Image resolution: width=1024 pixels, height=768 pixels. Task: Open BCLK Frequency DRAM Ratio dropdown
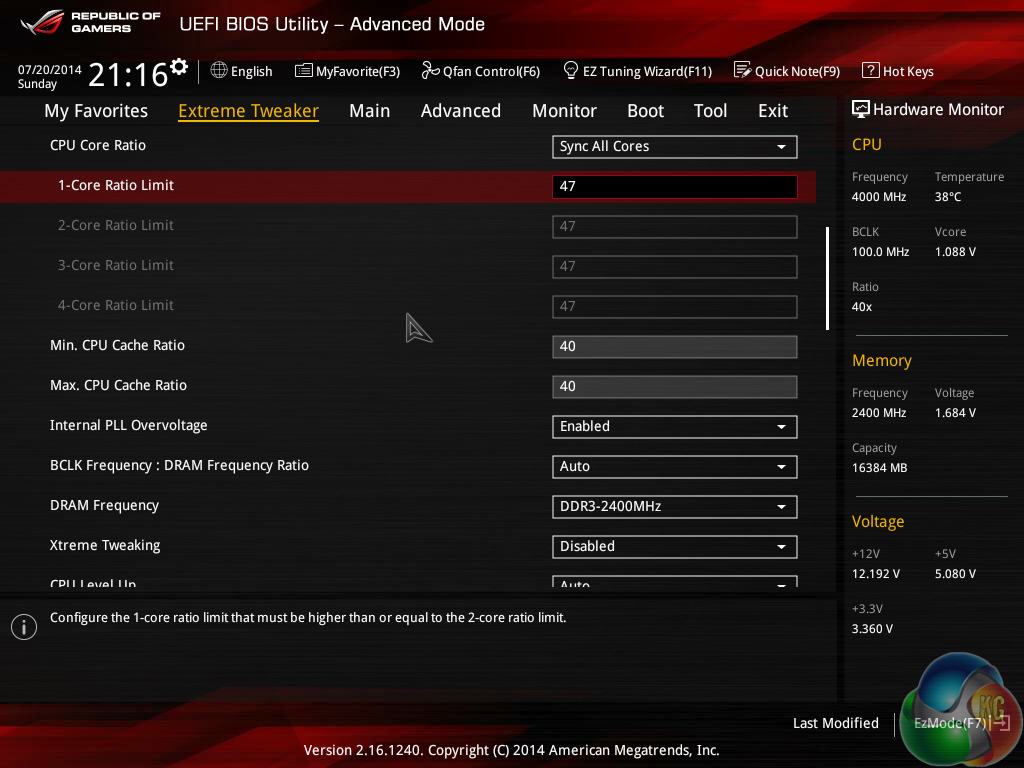(x=675, y=466)
